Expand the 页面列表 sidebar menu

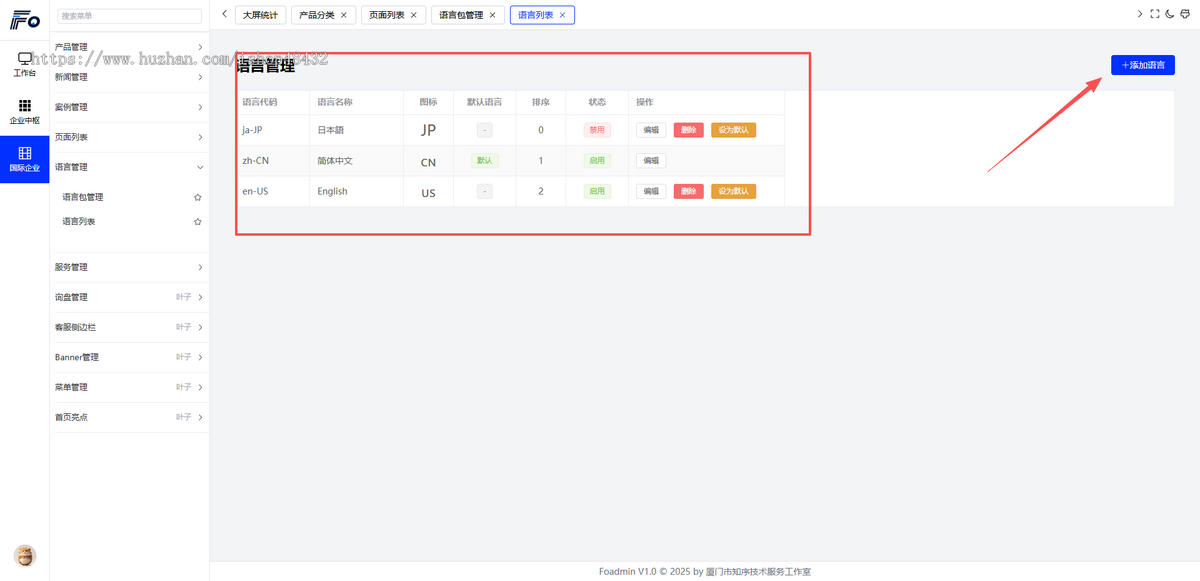(129, 137)
